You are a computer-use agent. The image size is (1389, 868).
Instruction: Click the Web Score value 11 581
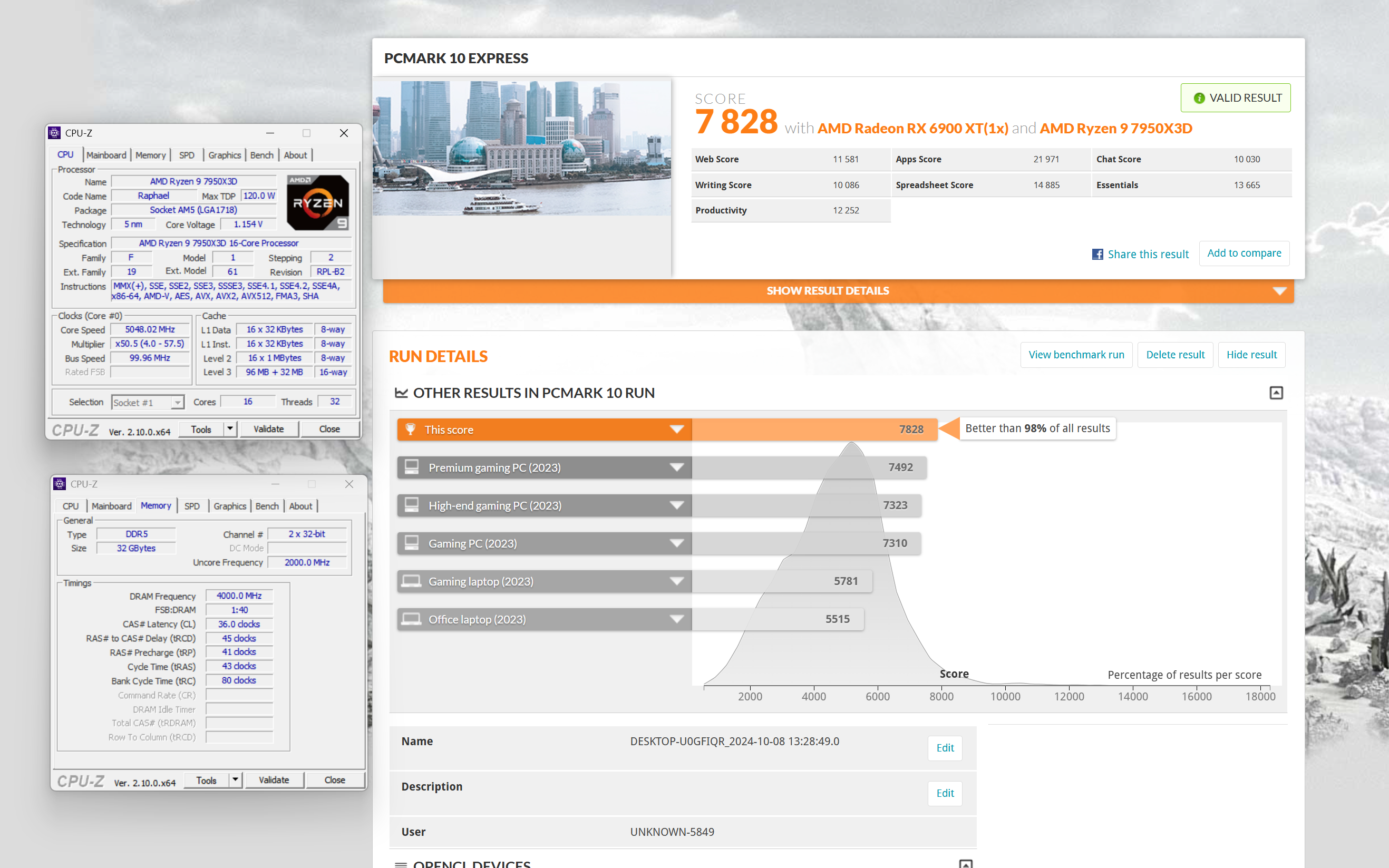click(845, 159)
